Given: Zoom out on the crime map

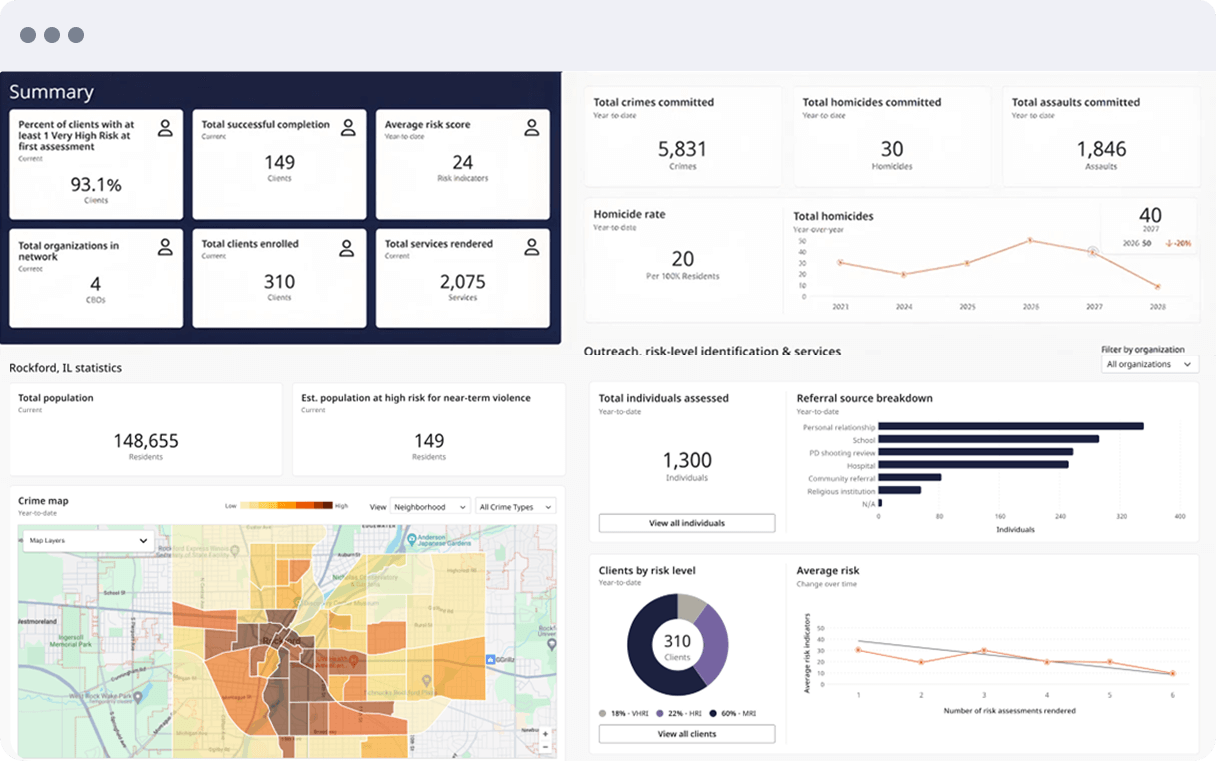Looking at the screenshot, I should pos(545,746).
